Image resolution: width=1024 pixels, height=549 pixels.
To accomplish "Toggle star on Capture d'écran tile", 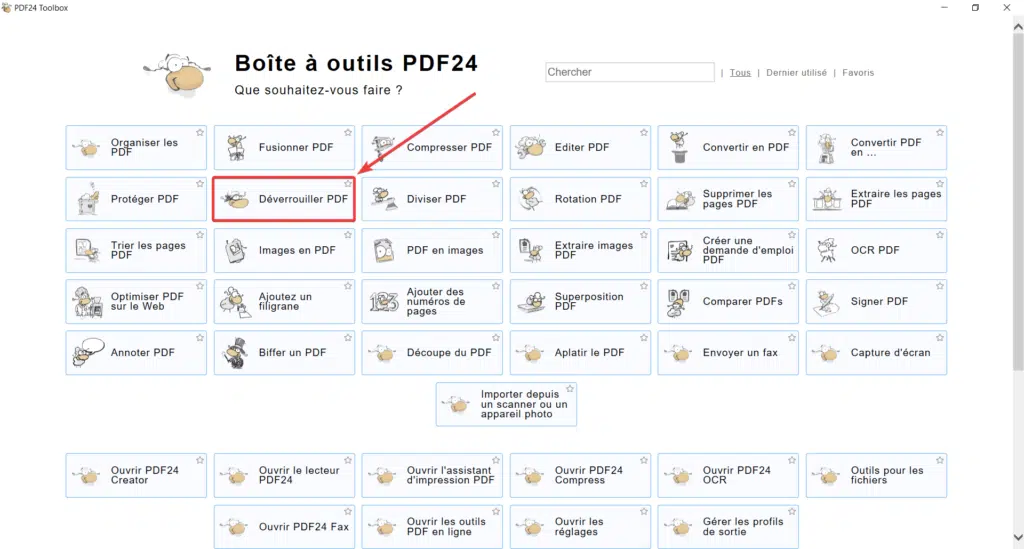I will [940, 337].
